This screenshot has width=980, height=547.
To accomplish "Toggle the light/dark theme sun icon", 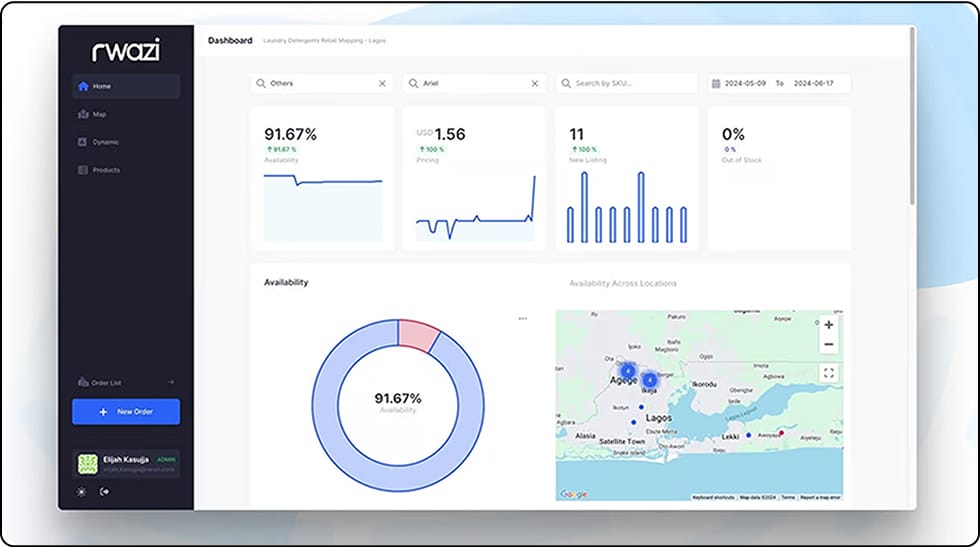I will [82, 492].
